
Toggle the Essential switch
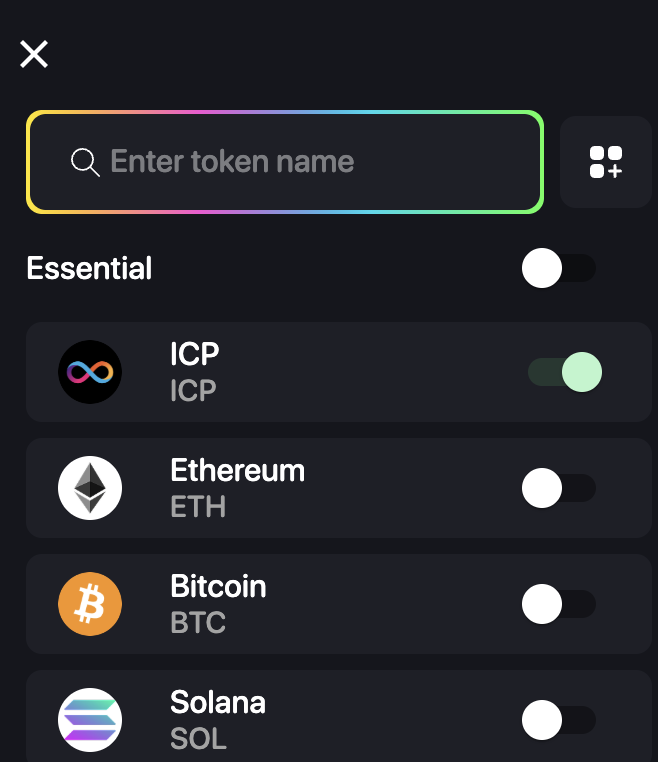tap(558, 269)
